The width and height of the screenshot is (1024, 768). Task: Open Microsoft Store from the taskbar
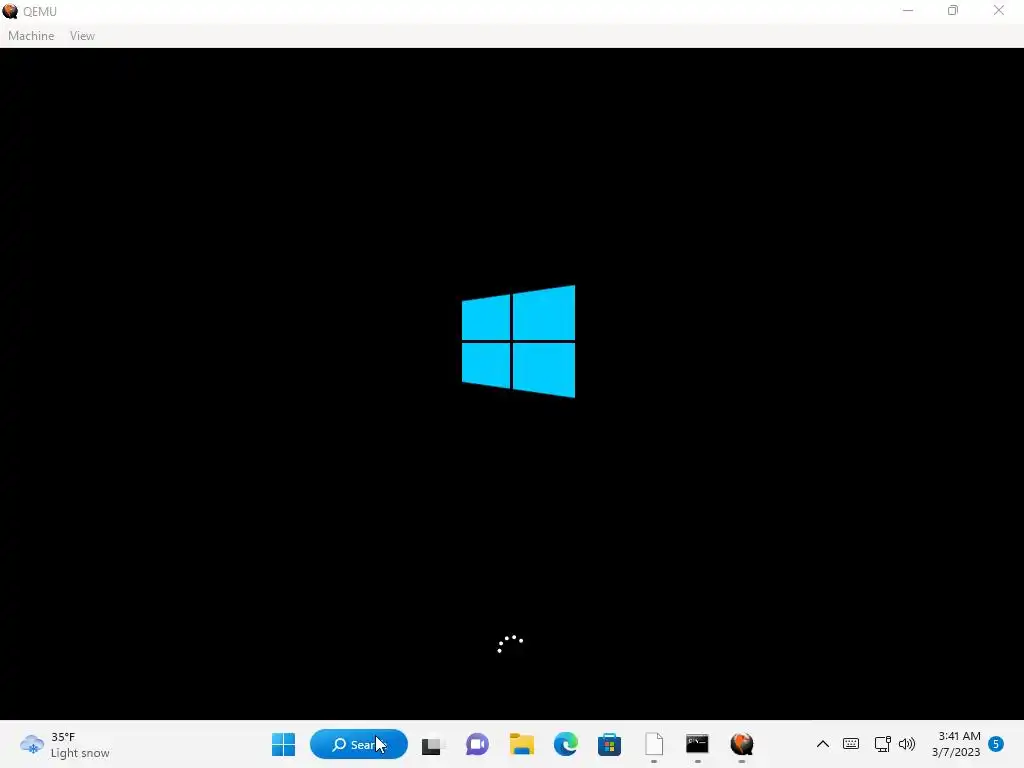[x=609, y=744]
